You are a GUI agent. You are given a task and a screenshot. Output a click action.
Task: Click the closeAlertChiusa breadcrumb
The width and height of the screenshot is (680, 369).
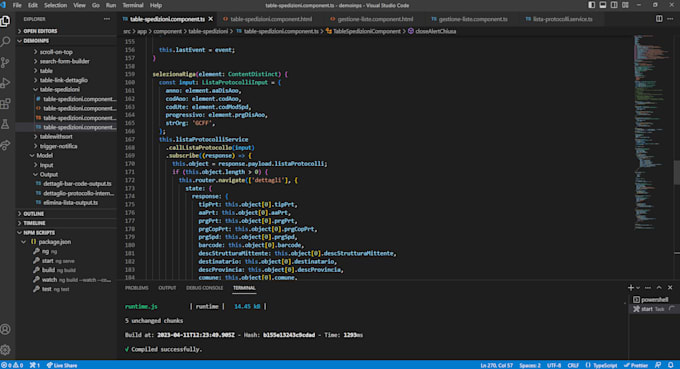click(x=432, y=31)
